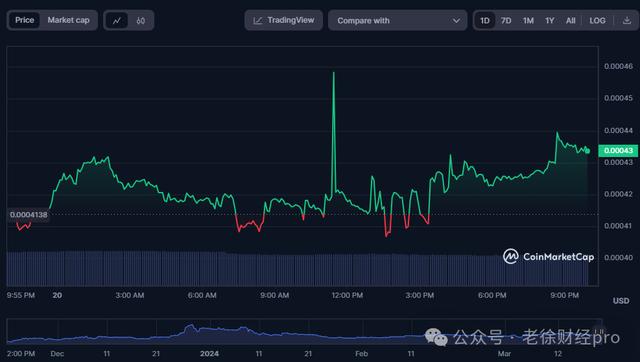Select the candlestick chart icon
The width and height of the screenshot is (640, 362).
[140, 20]
